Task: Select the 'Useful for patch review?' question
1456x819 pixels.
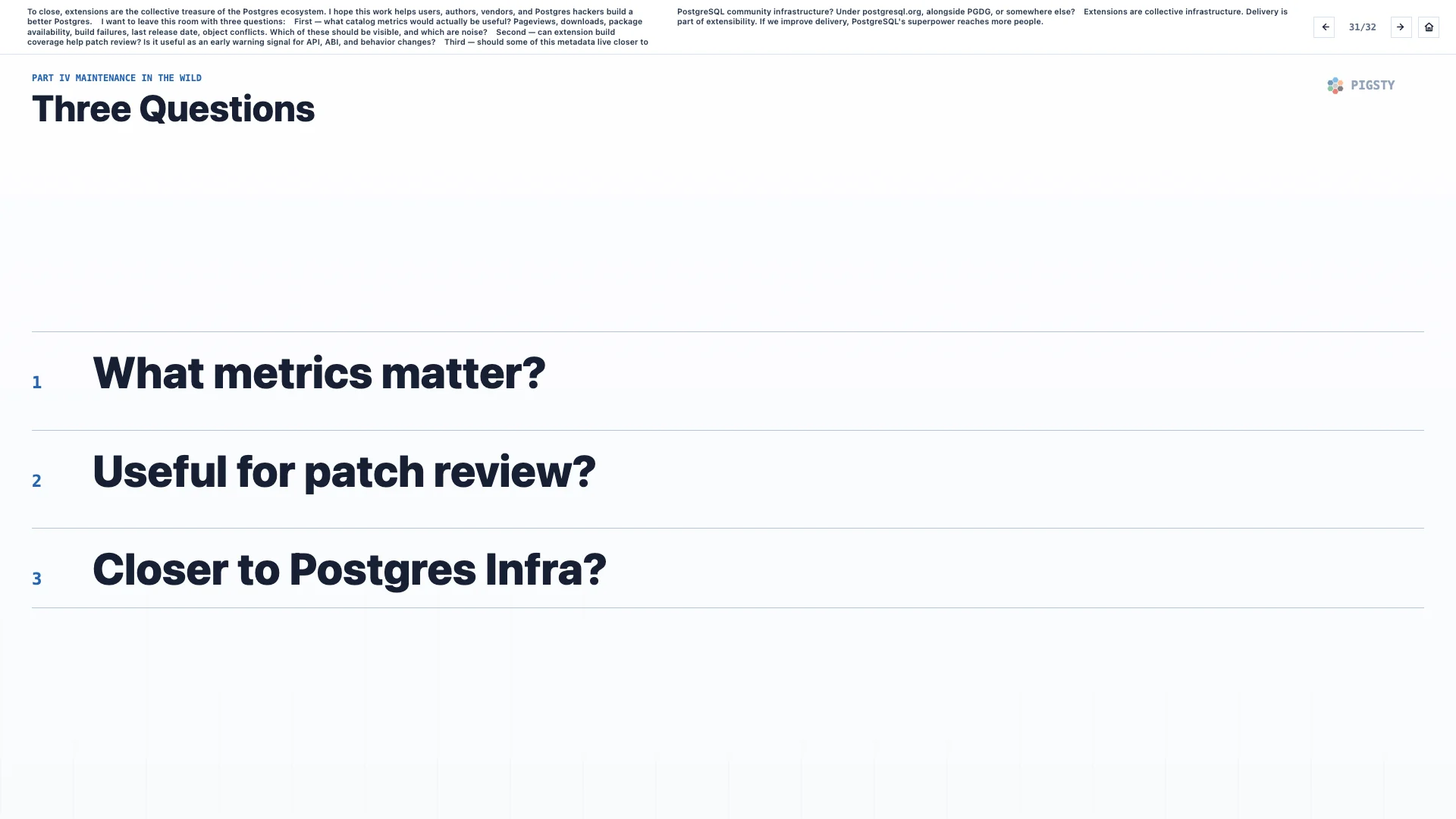Action: (x=344, y=472)
